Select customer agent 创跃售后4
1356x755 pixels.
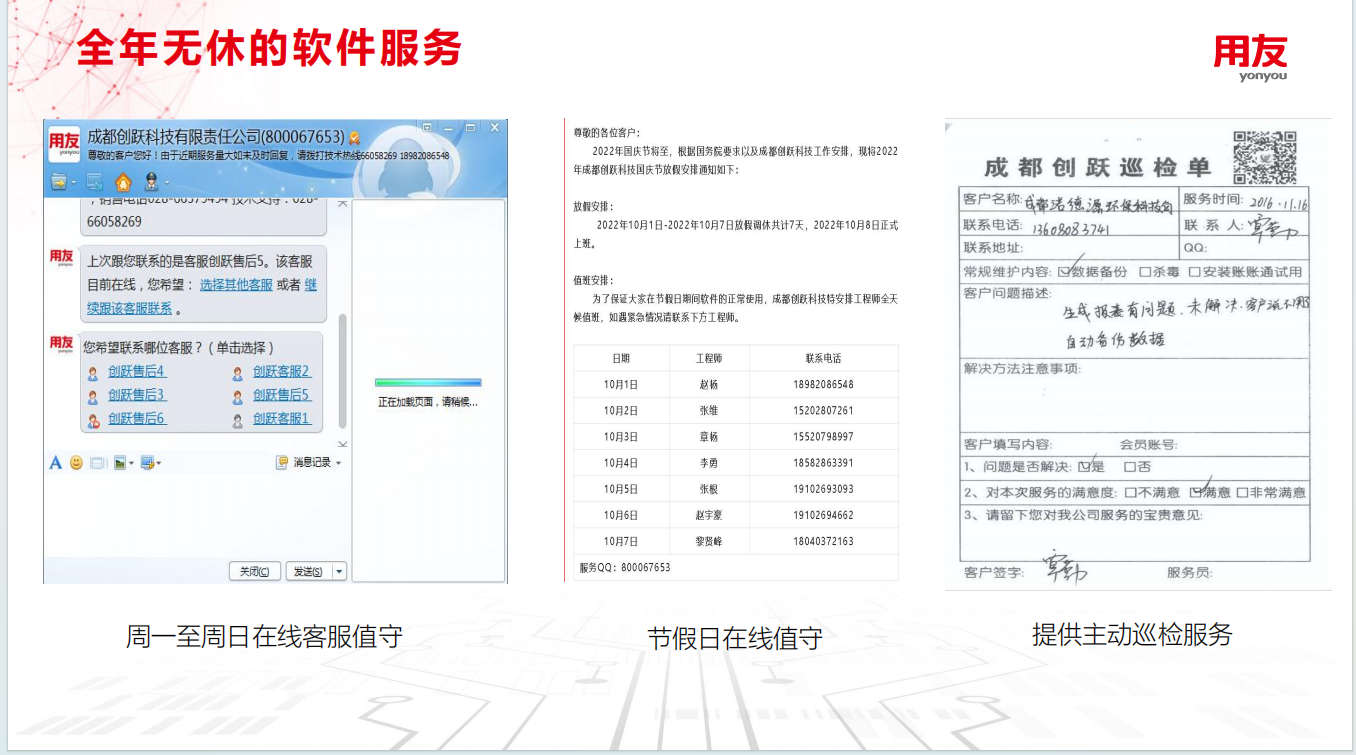click(136, 372)
